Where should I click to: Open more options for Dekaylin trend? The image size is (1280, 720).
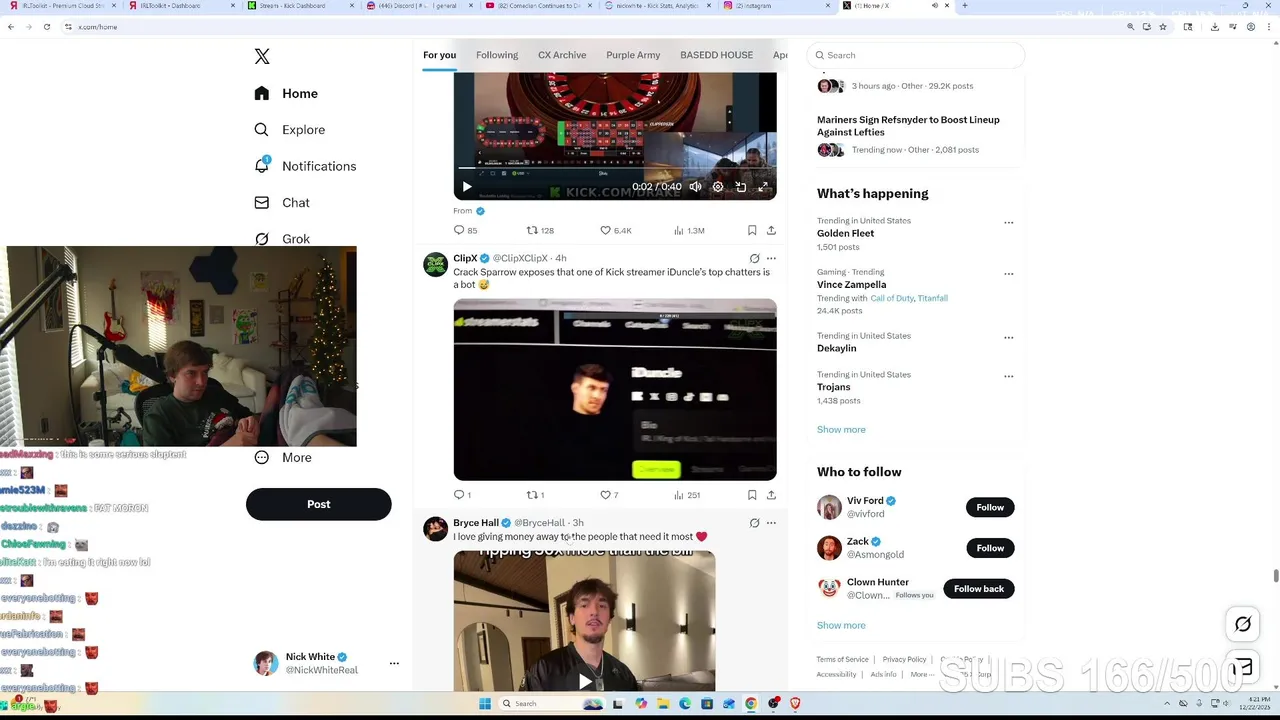(1008, 337)
